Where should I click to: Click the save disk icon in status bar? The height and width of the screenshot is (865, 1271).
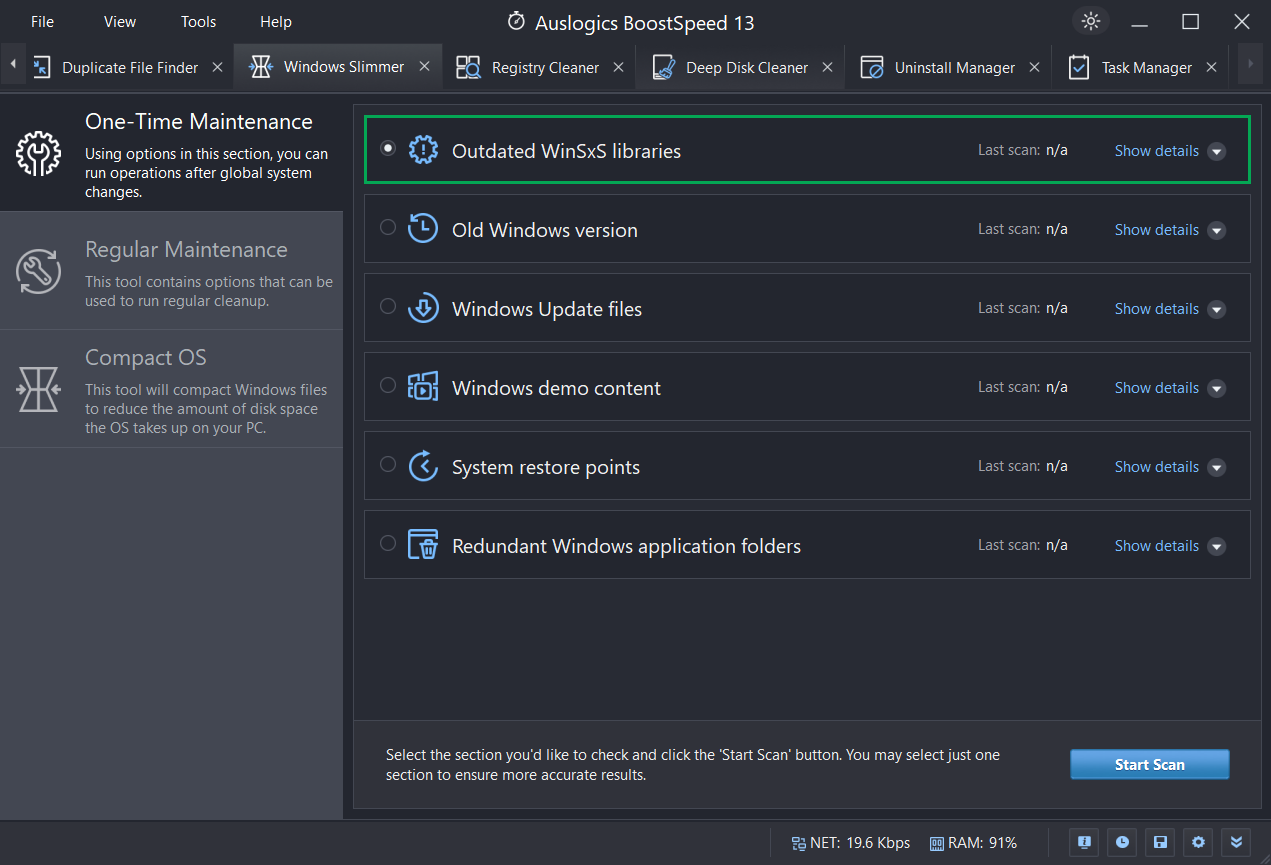tap(1160, 842)
